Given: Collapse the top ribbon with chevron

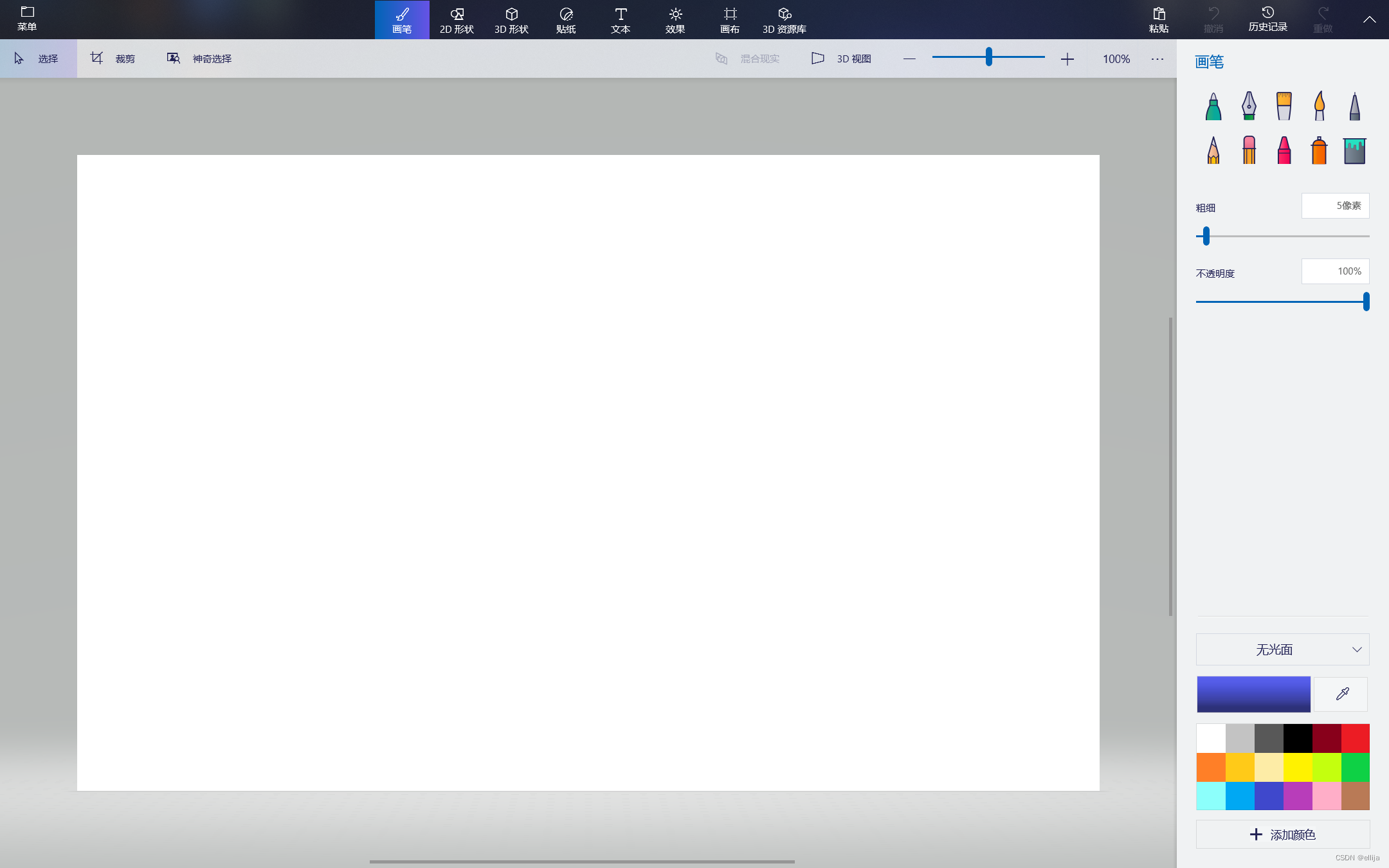Looking at the screenshot, I should 1369,19.
